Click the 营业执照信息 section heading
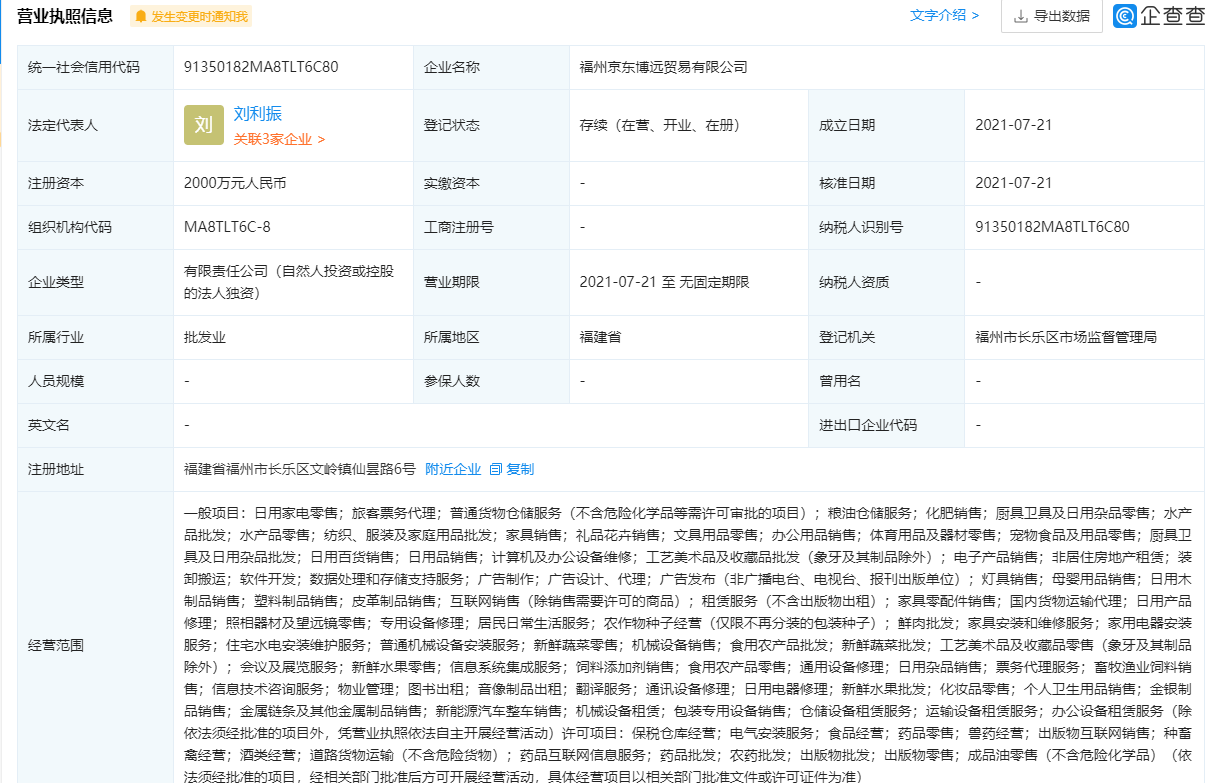The width and height of the screenshot is (1210, 783). [x=65, y=16]
